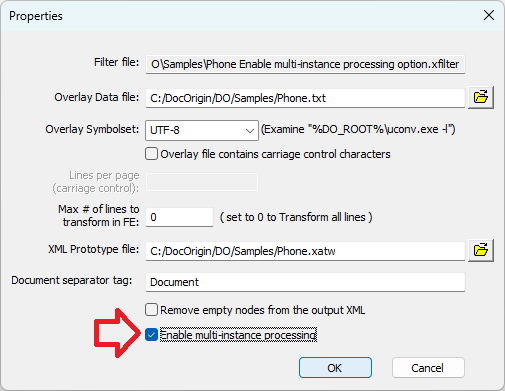
Task: Edit the XML Prototype file path field
Action: pyautogui.click(x=305, y=251)
